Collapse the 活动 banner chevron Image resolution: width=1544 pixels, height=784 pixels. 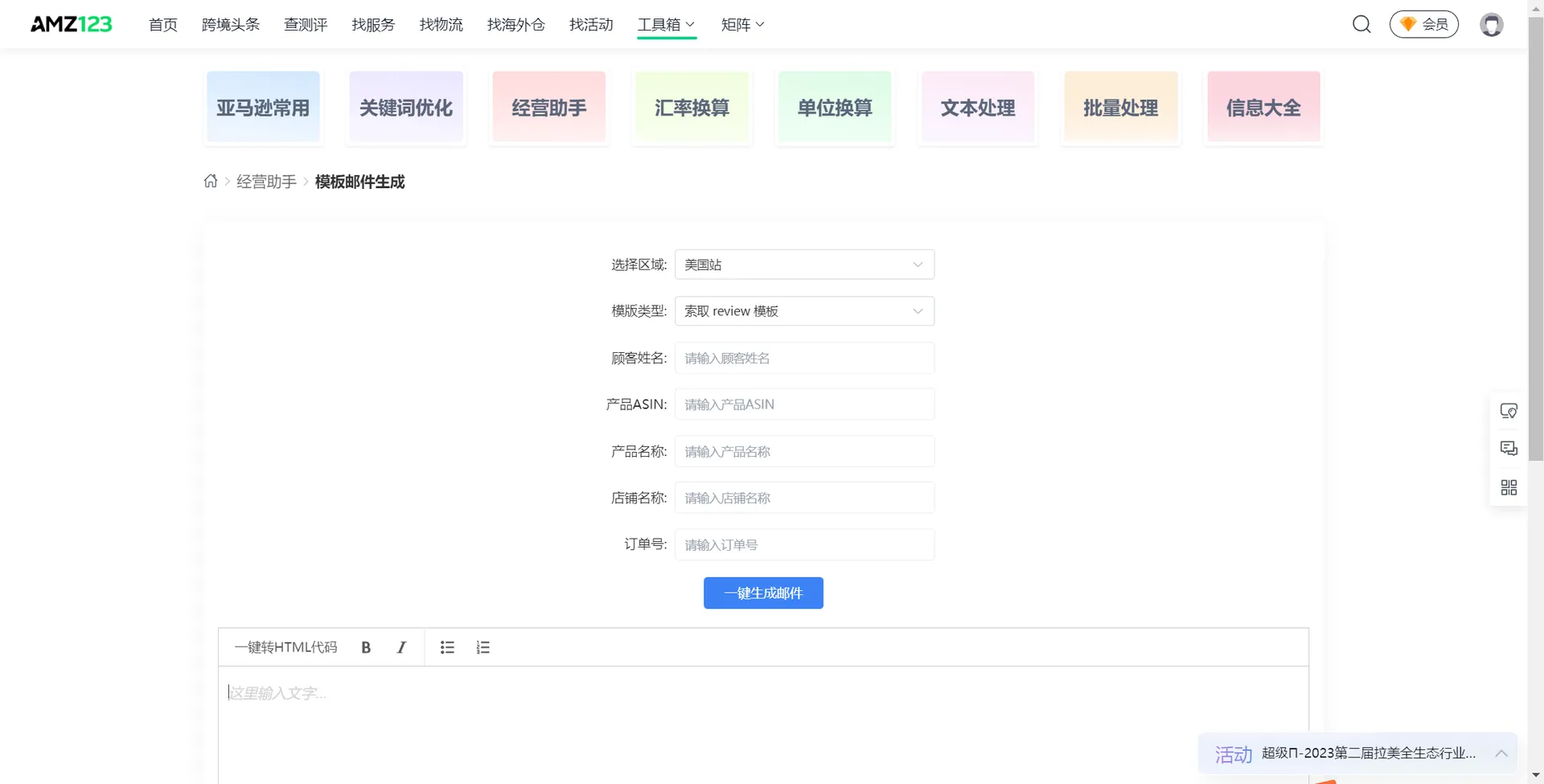coord(1501,753)
